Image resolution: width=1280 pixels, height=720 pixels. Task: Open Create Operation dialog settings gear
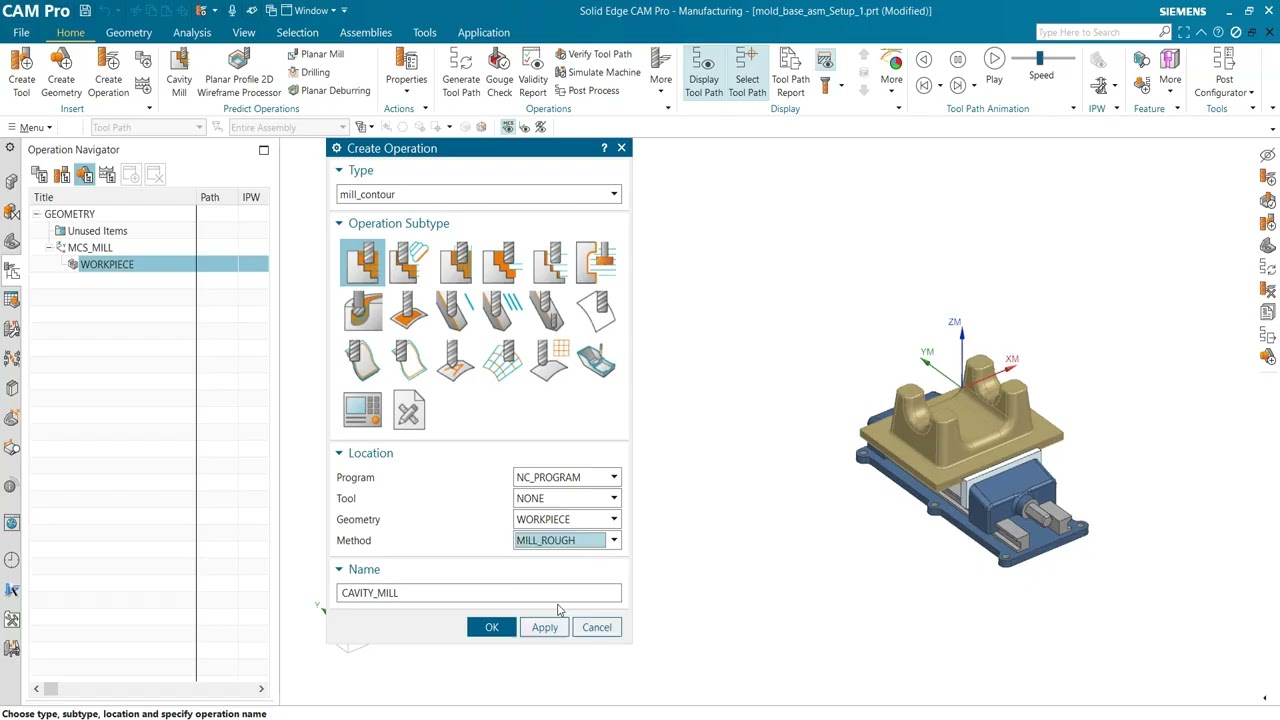click(x=336, y=148)
